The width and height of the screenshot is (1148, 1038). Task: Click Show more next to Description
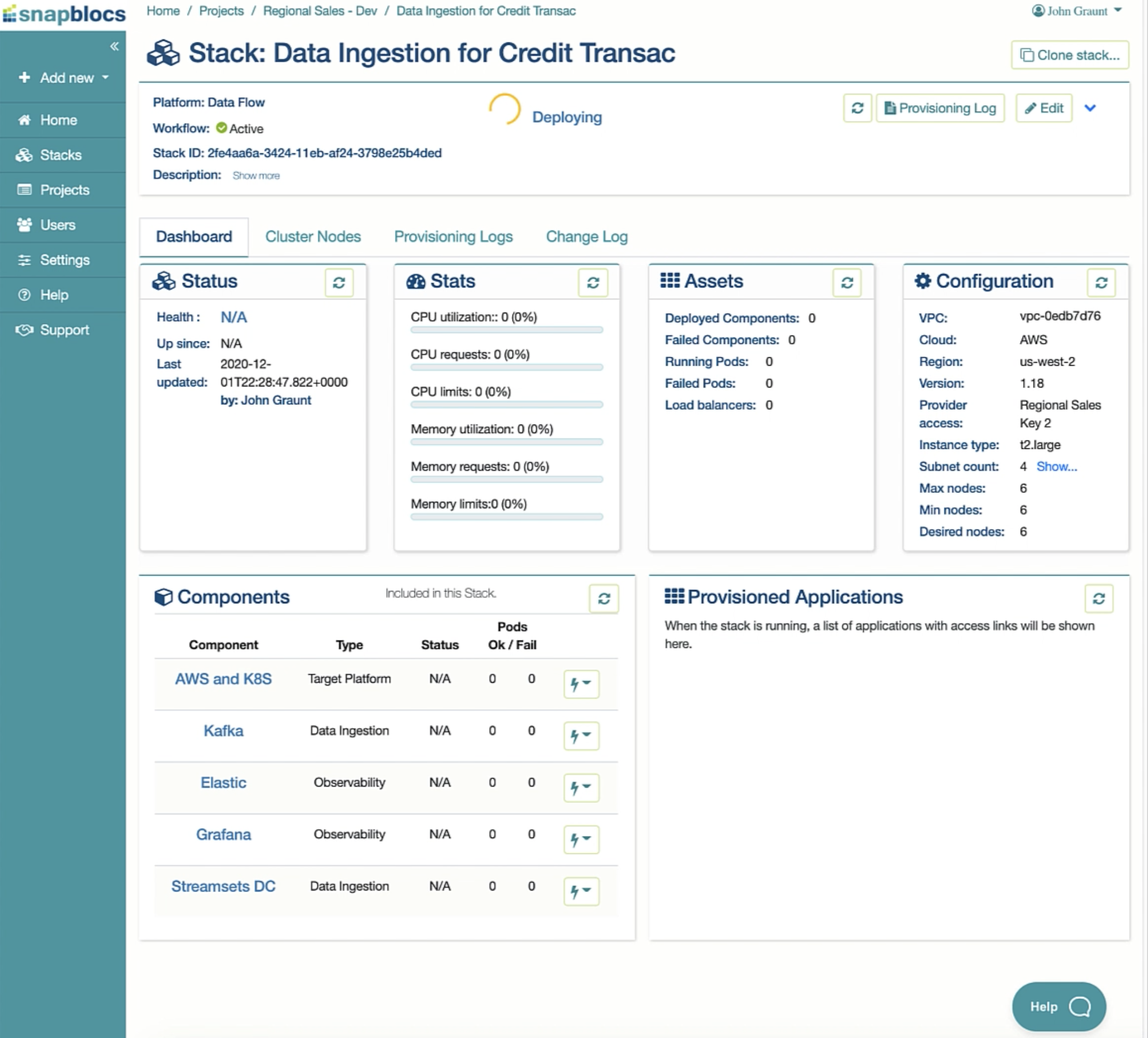256,175
